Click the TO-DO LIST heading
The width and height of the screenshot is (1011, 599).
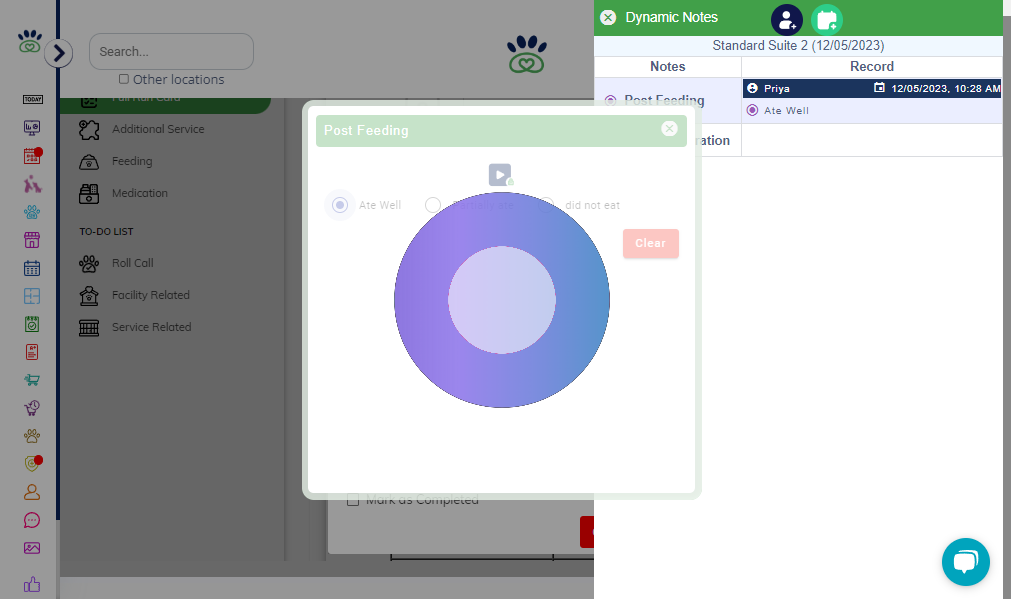tap(106, 231)
